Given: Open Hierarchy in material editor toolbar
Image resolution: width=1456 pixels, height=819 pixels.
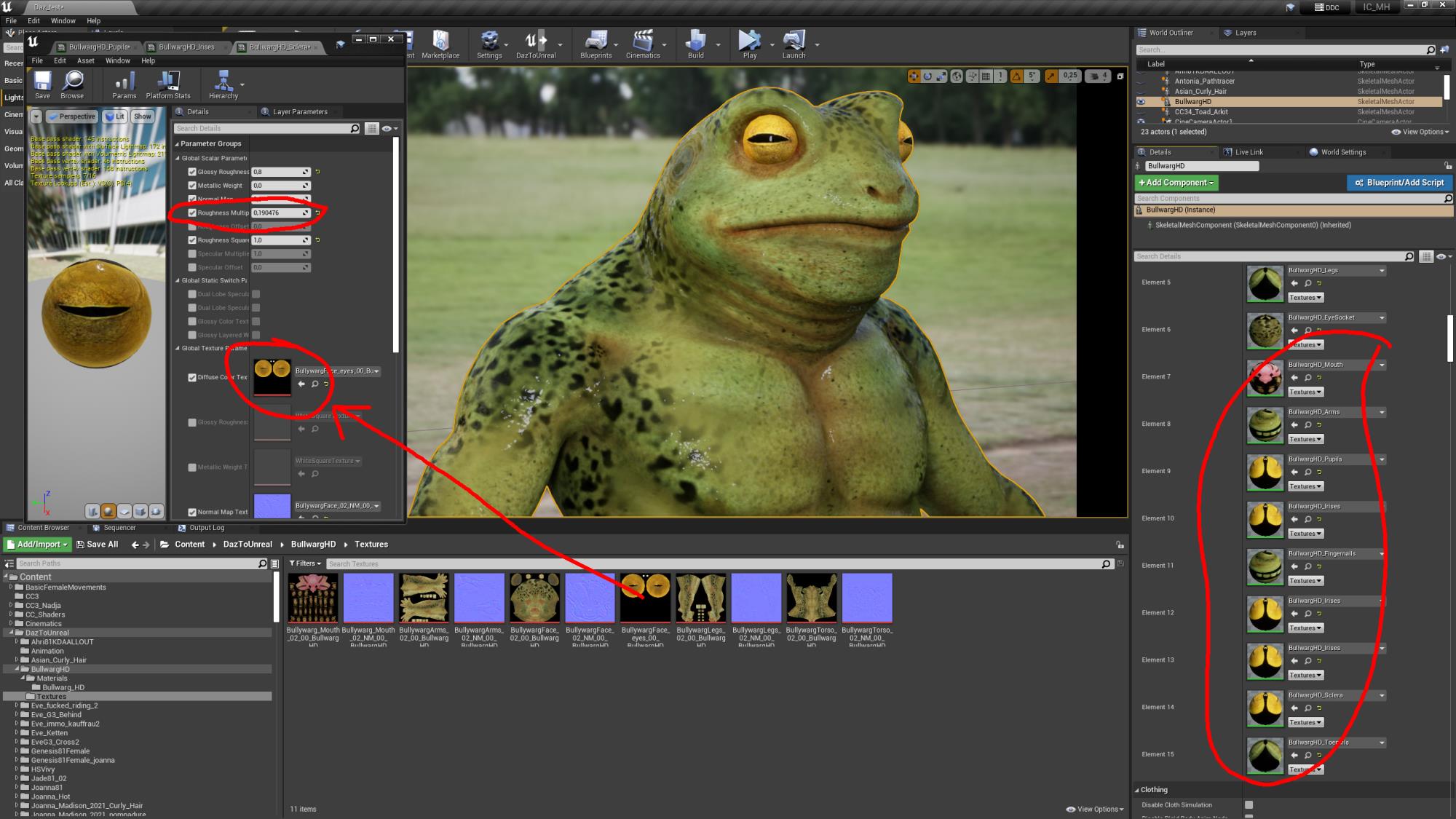Looking at the screenshot, I should point(223,84).
